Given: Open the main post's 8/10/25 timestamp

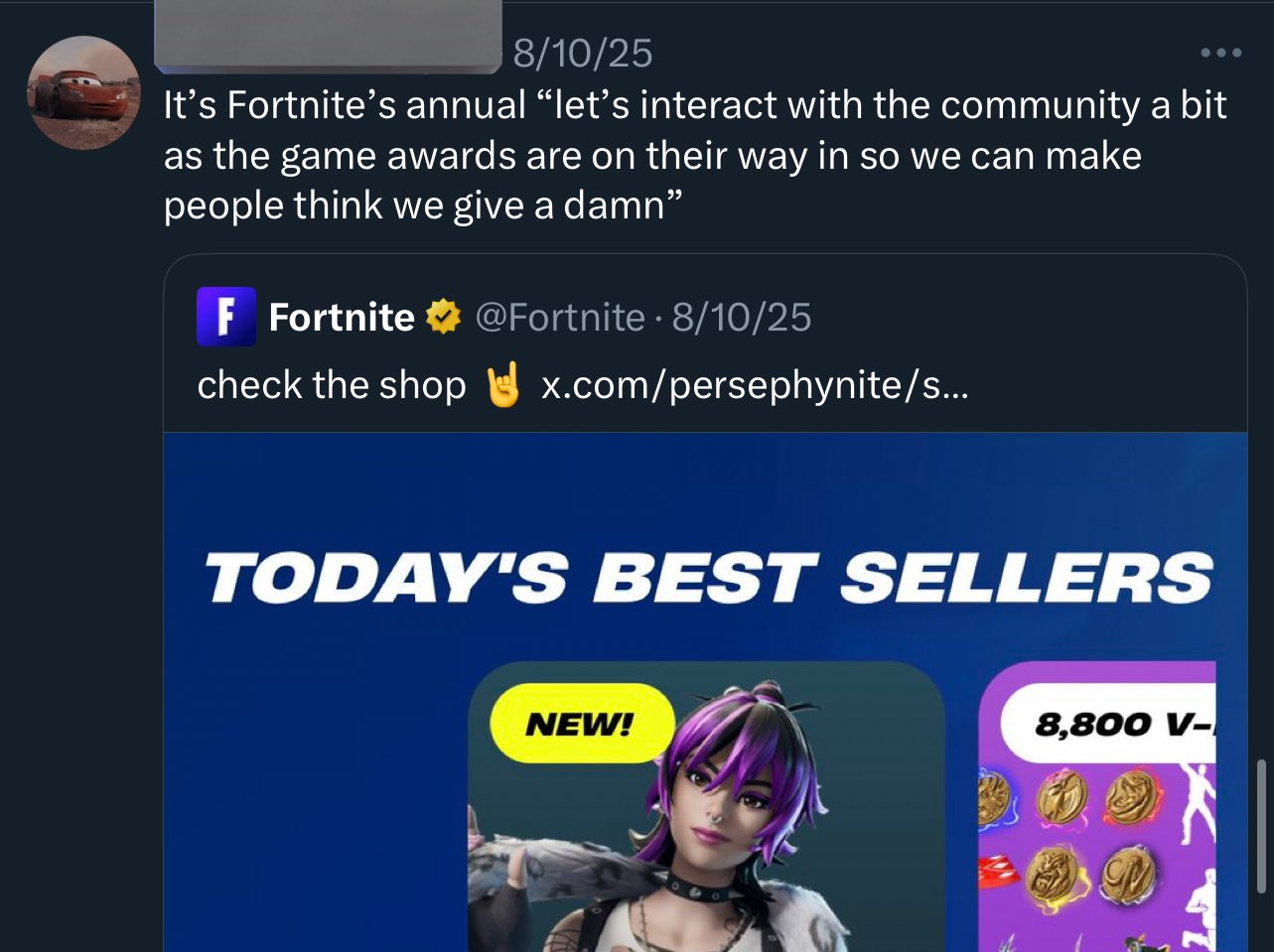Looking at the screenshot, I should click(583, 53).
